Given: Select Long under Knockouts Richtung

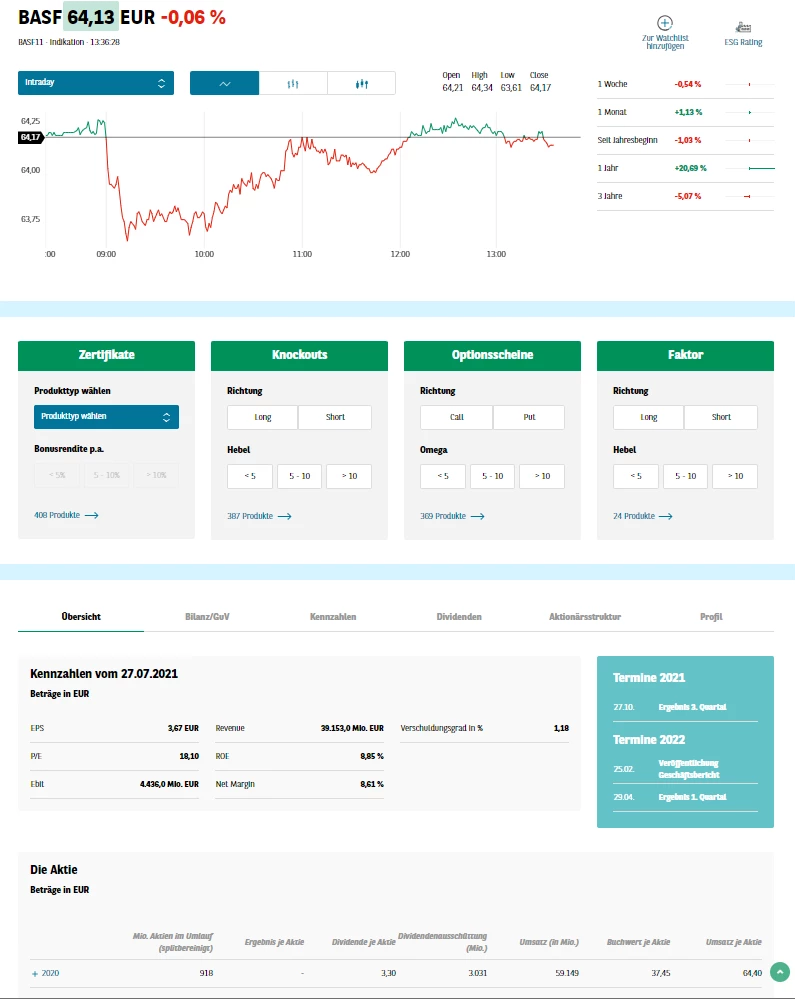Looking at the screenshot, I should point(263,417).
